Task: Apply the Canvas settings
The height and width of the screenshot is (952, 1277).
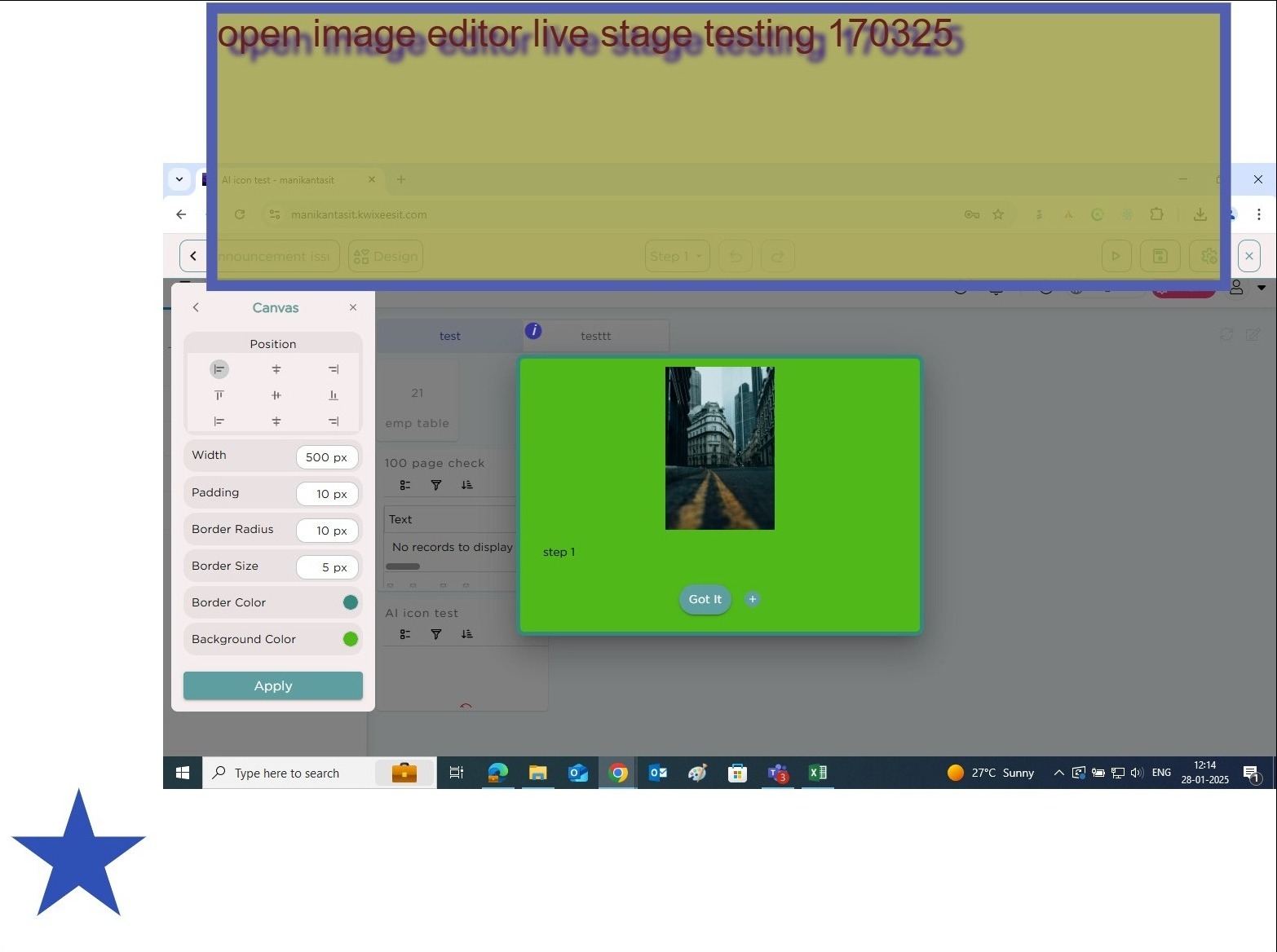Action: (x=273, y=685)
